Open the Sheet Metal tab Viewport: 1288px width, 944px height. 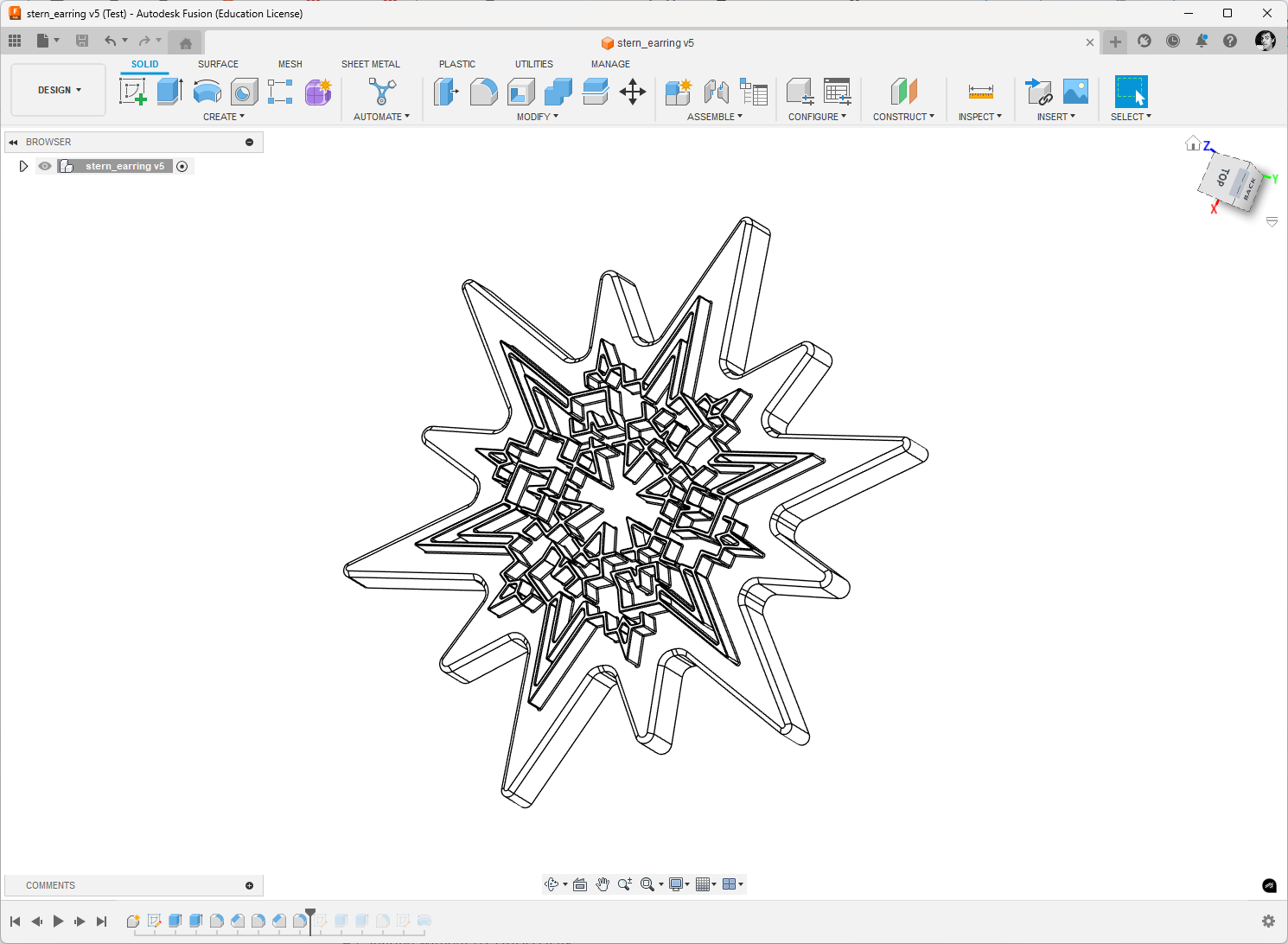click(371, 64)
